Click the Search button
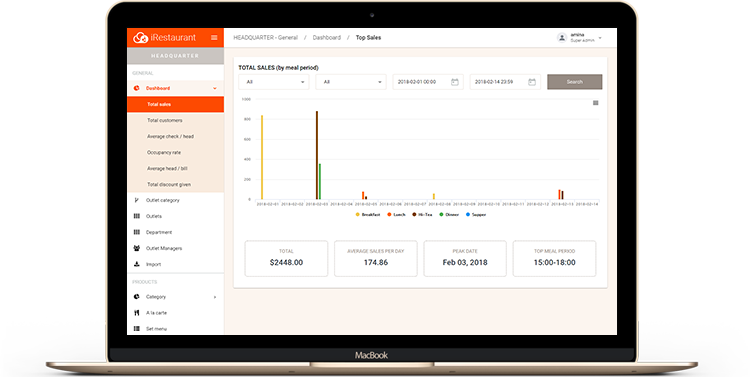The height and width of the screenshot is (377, 750). tap(574, 82)
